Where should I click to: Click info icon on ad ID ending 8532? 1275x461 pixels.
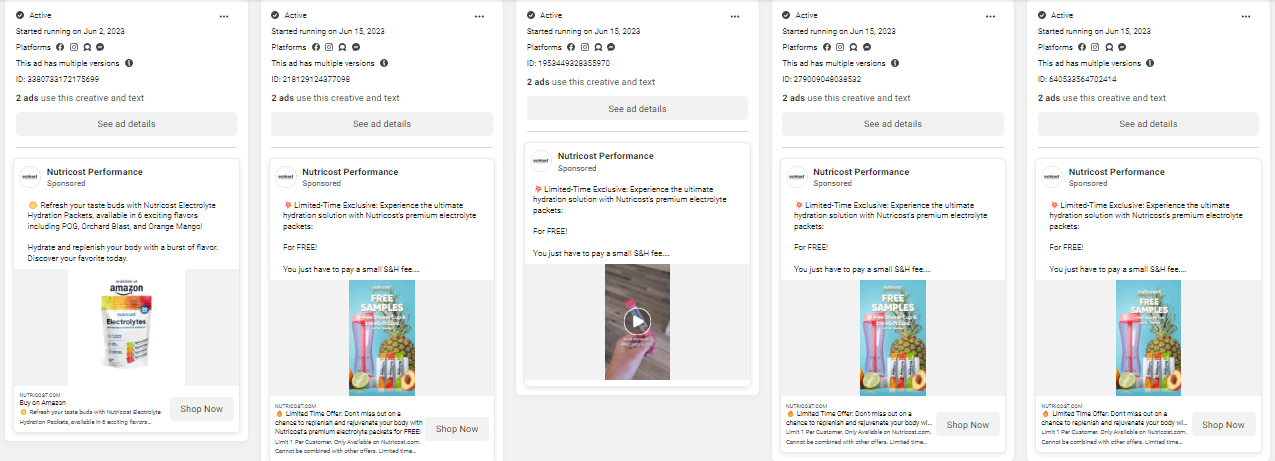click(895, 63)
